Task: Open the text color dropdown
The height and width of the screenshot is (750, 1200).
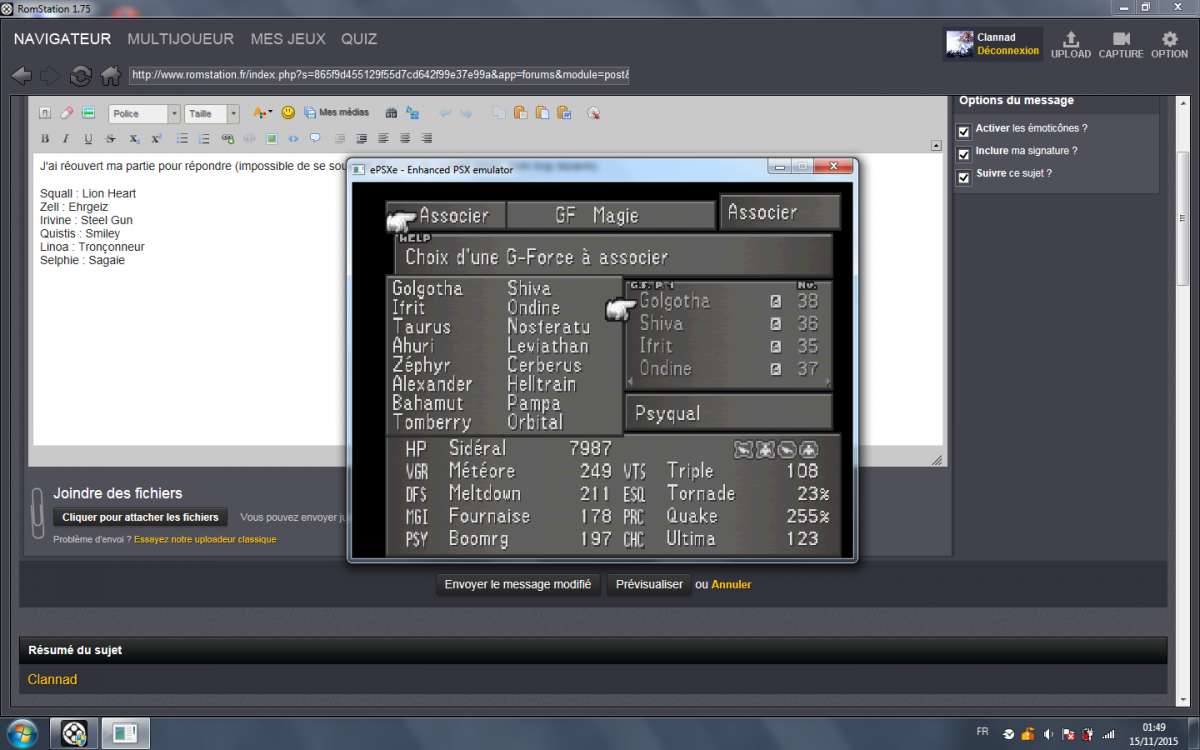Action: 262,113
